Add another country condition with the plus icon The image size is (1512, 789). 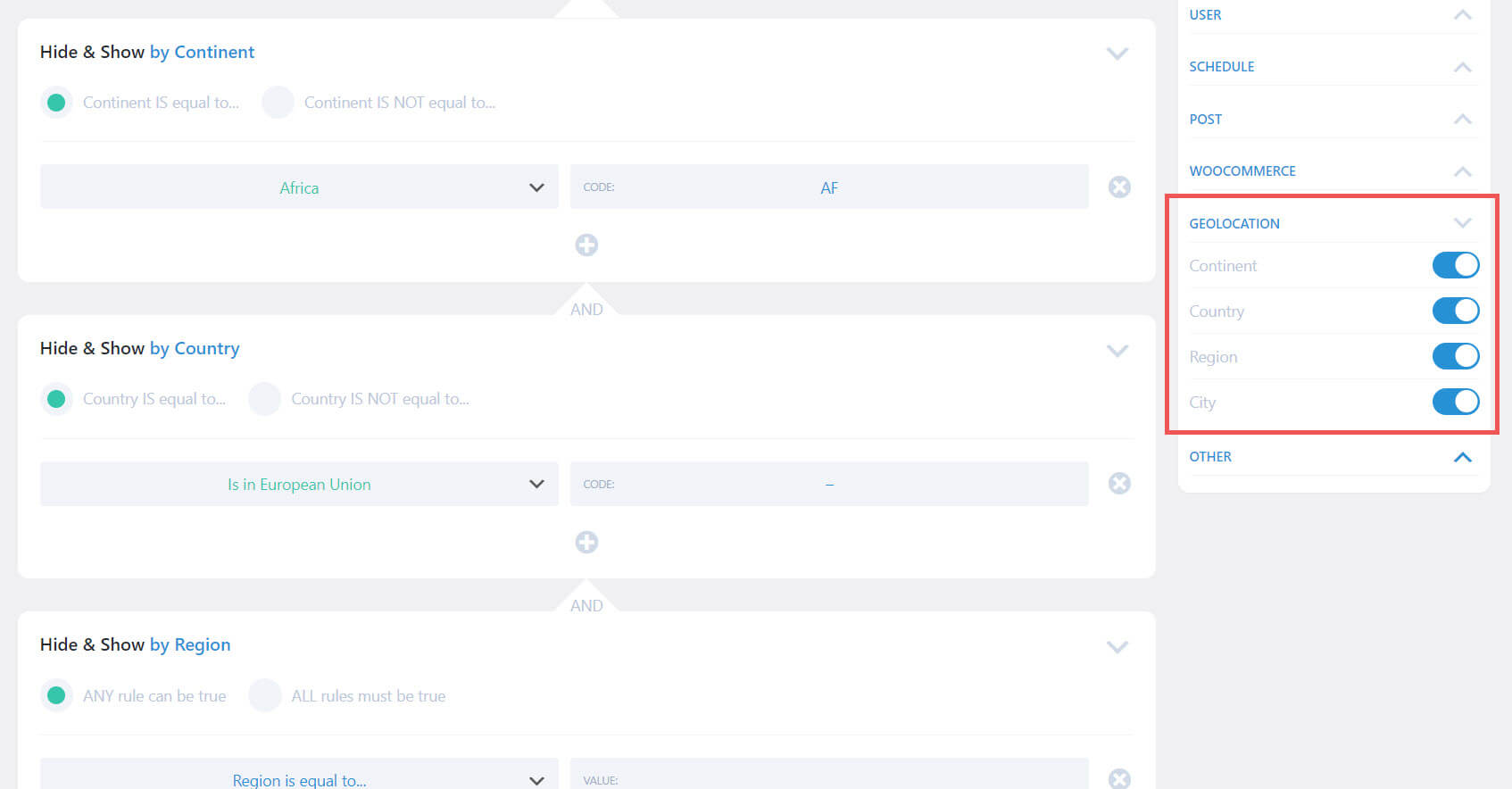(x=586, y=542)
